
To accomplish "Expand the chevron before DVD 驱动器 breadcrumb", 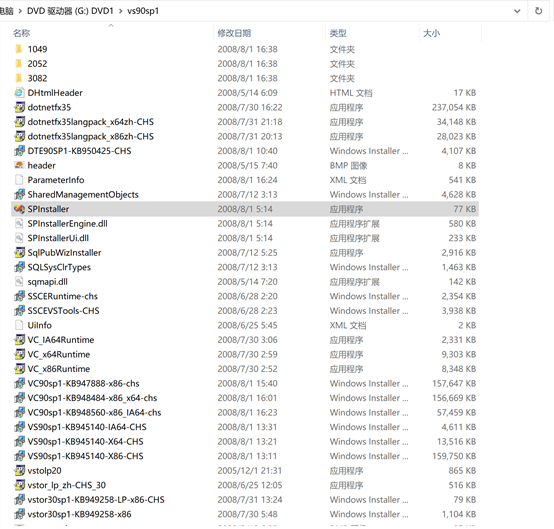I will coord(20,11).
